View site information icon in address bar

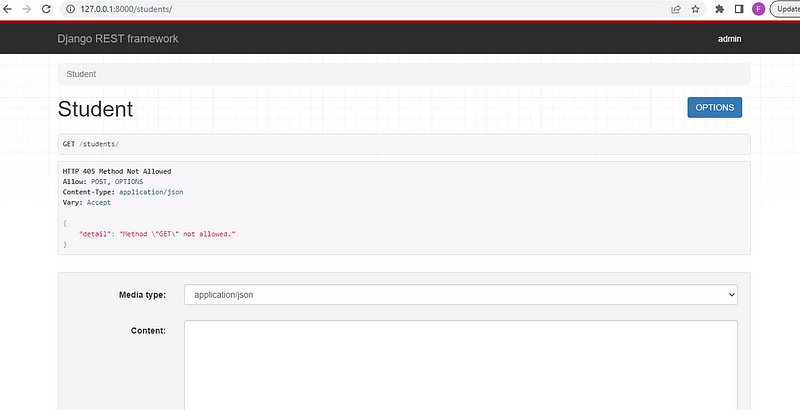click(70, 9)
